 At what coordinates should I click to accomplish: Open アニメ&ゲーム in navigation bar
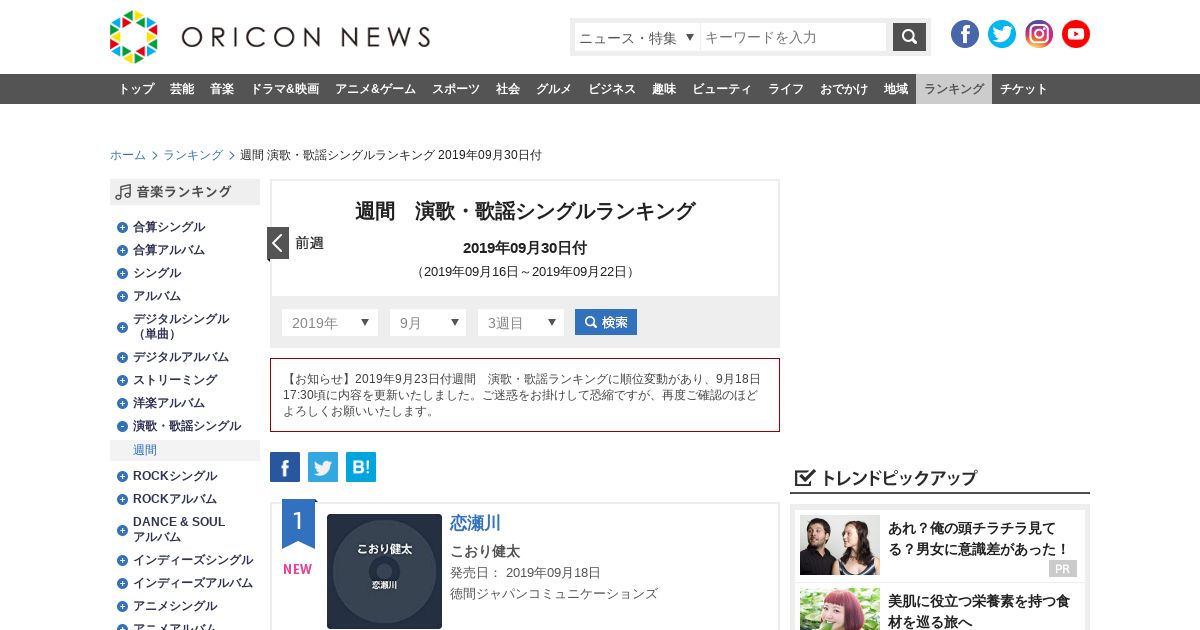[376, 89]
